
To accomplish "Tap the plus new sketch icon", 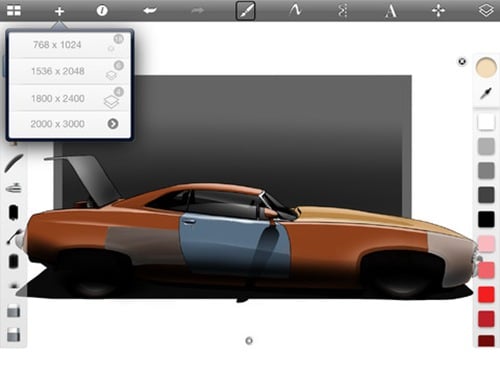I will pos(59,11).
